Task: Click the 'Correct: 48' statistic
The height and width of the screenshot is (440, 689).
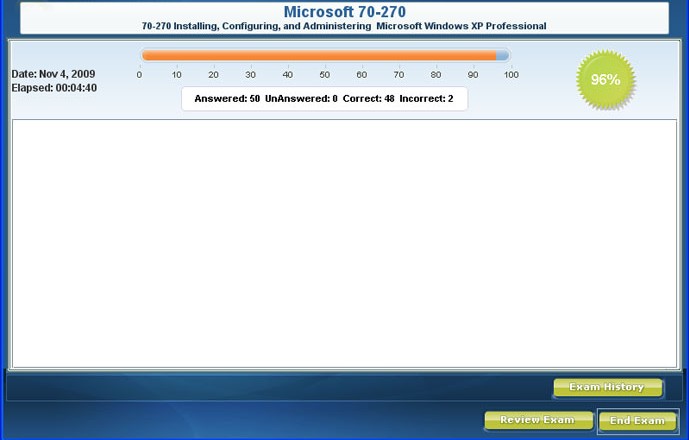Action: (368, 99)
